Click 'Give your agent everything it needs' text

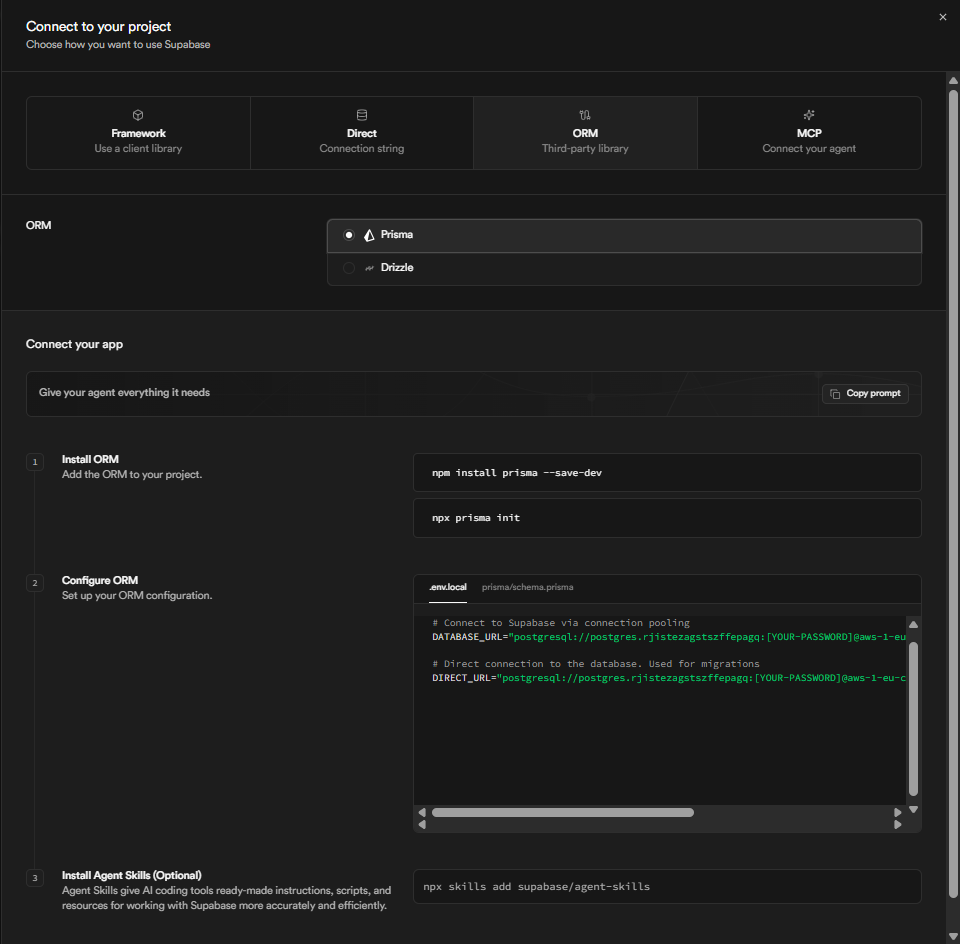click(124, 392)
